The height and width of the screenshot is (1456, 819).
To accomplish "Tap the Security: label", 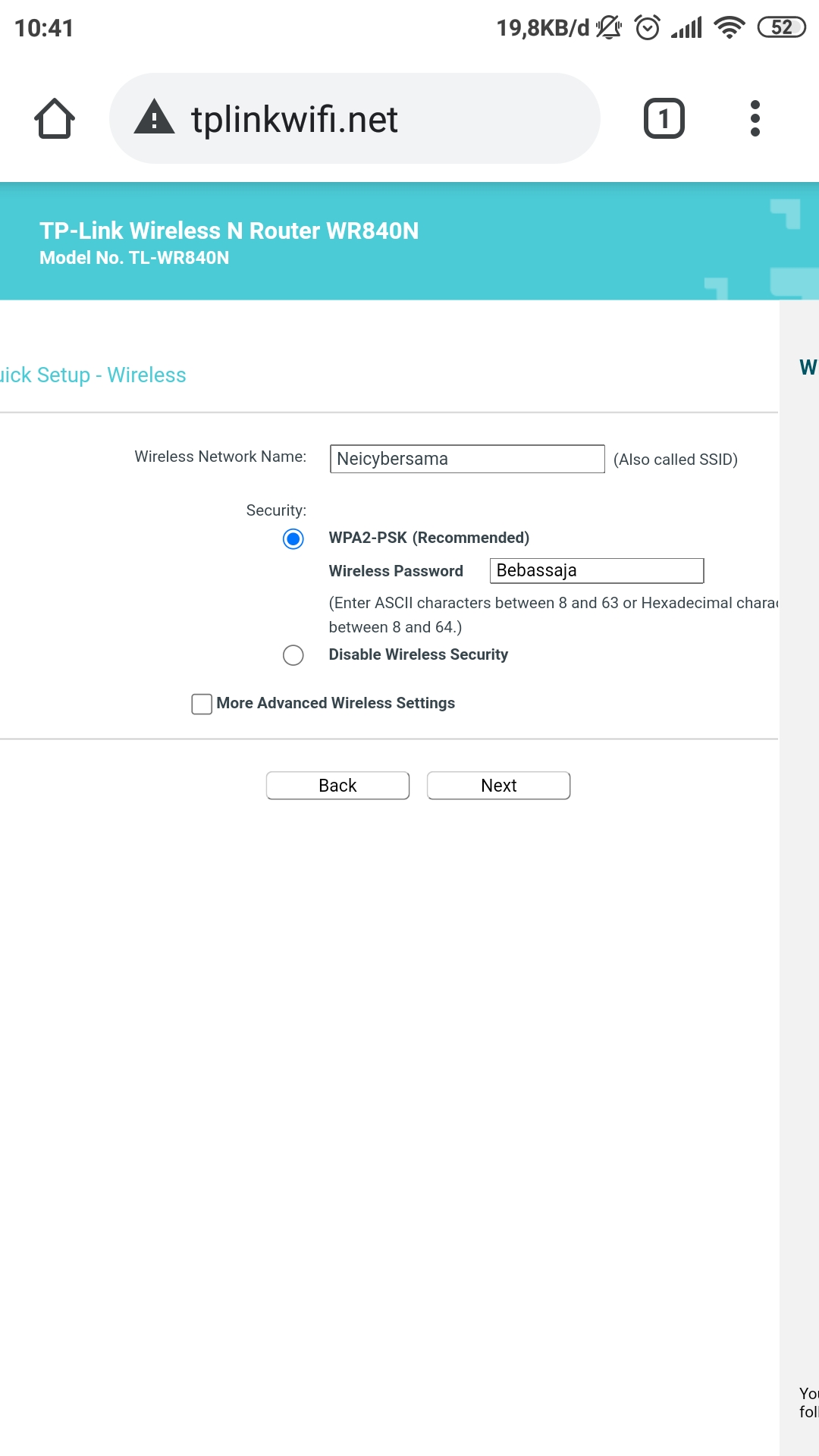I will pos(276,510).
